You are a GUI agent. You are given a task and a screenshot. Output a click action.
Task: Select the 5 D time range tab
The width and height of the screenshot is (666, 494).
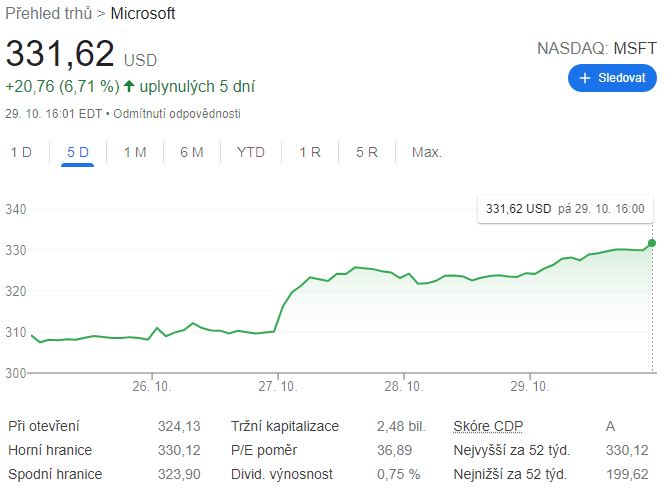(78, 152)
